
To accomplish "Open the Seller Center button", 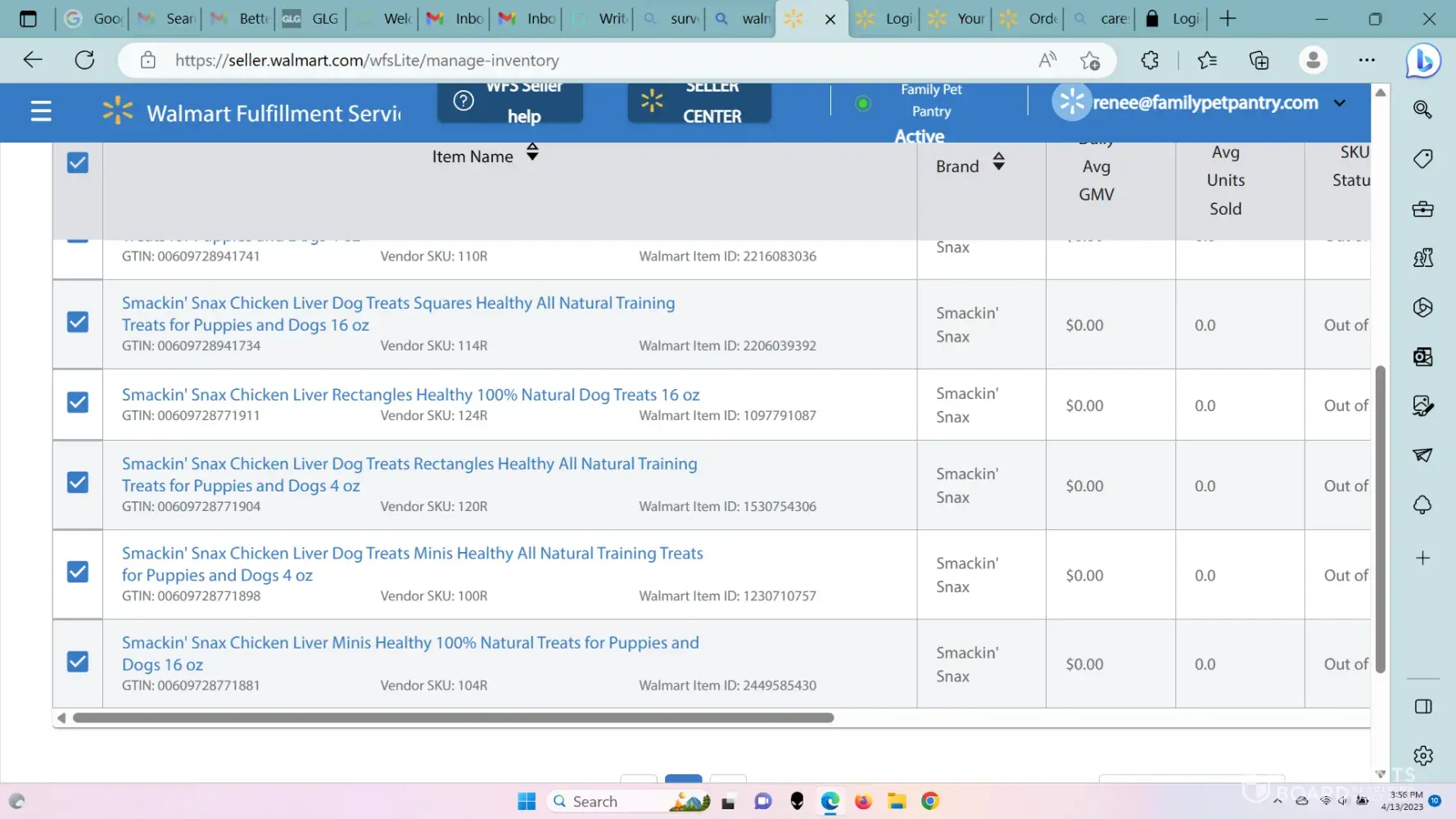I will pyautogui.click(x=699, y=102).
